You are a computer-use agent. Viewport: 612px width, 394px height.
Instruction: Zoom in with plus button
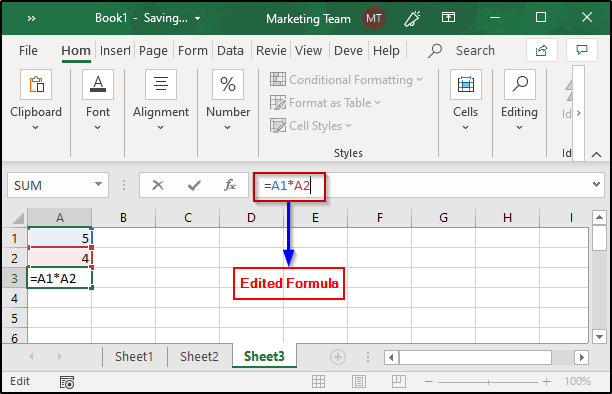point(546,382)
